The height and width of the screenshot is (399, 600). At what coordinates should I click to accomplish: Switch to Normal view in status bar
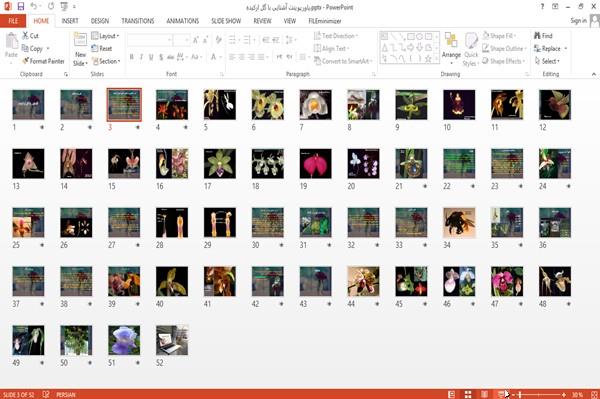[452, 394]
